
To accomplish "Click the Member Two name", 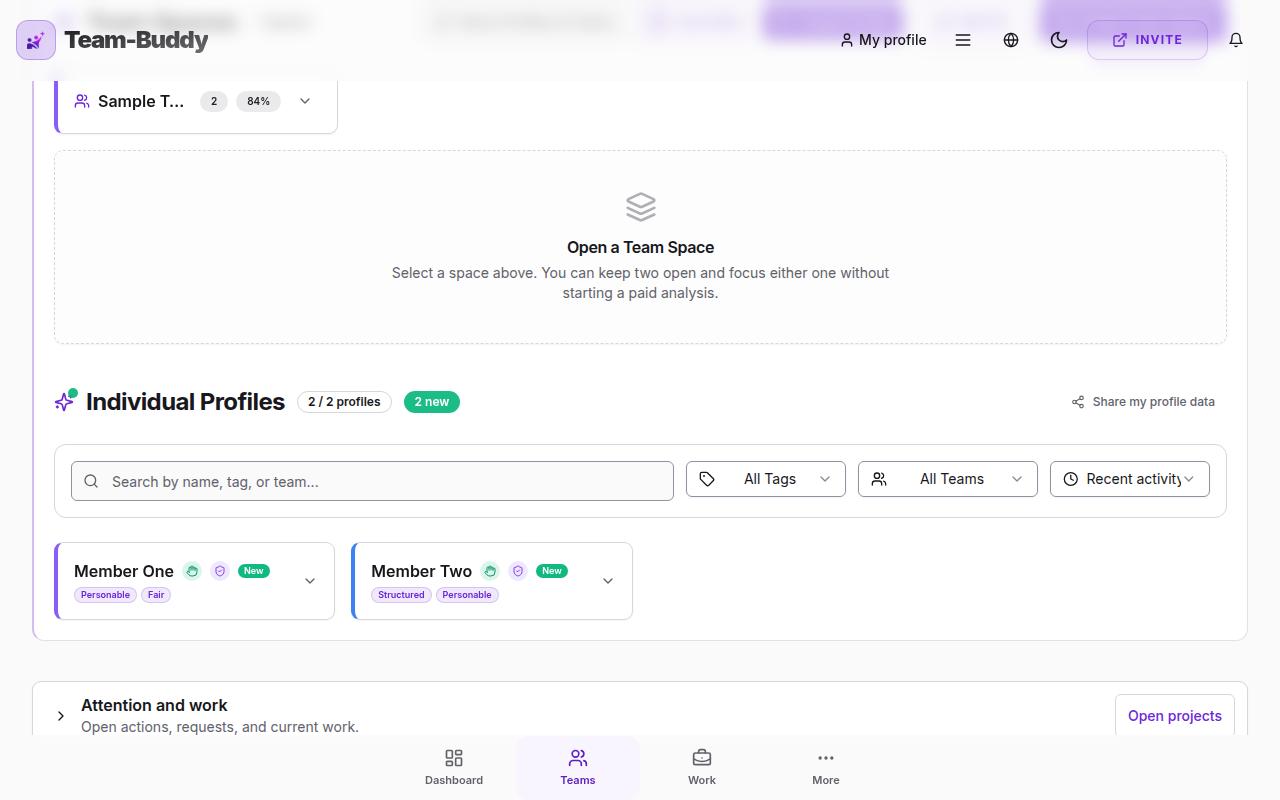I will click(x=421, y=571).
